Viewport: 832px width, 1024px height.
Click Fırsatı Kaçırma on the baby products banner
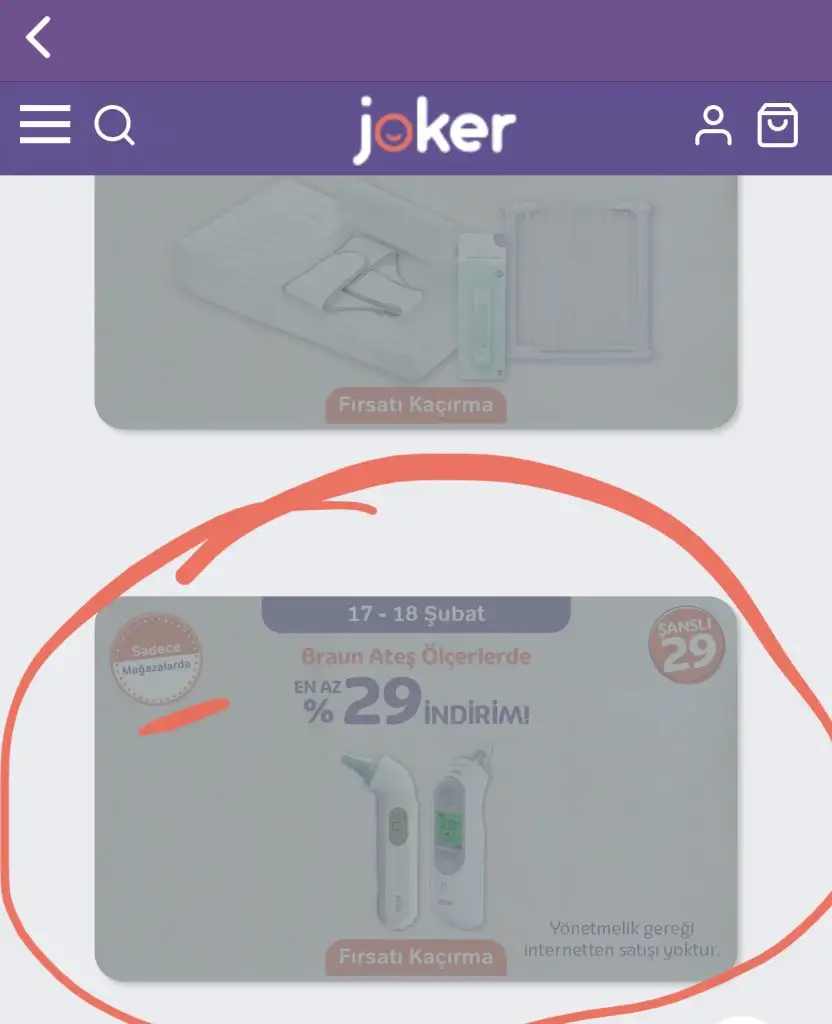416,405
